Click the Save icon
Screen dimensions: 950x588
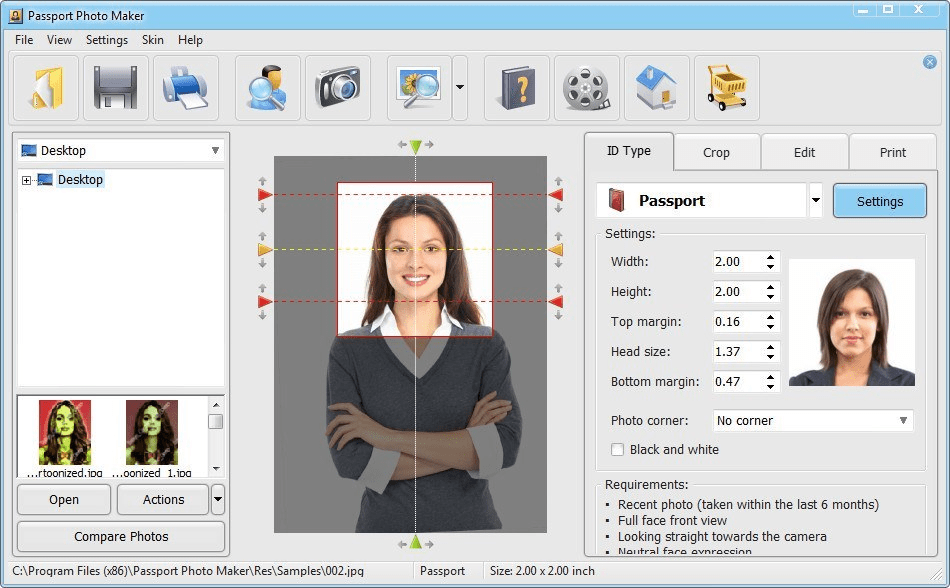pos(113,87)
